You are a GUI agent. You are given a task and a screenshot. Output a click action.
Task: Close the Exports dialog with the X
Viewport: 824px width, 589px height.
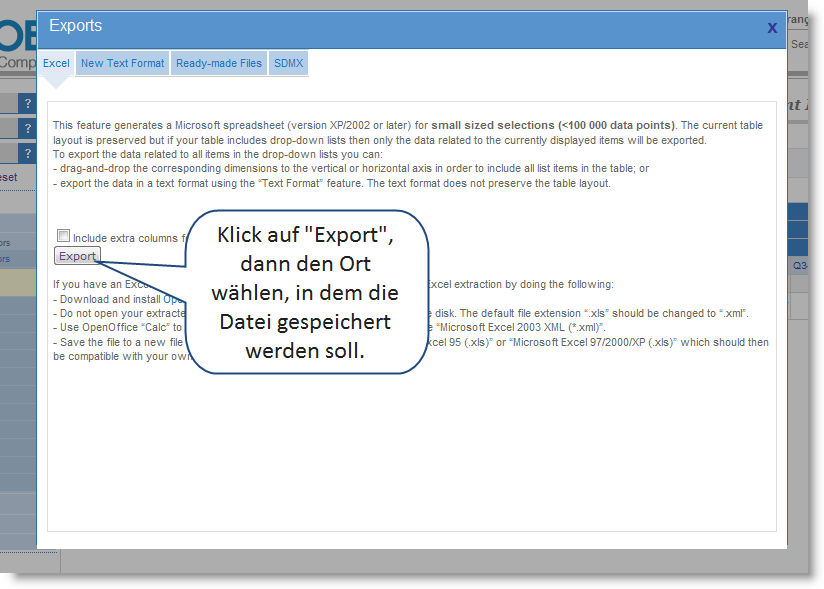coord(771,28)
